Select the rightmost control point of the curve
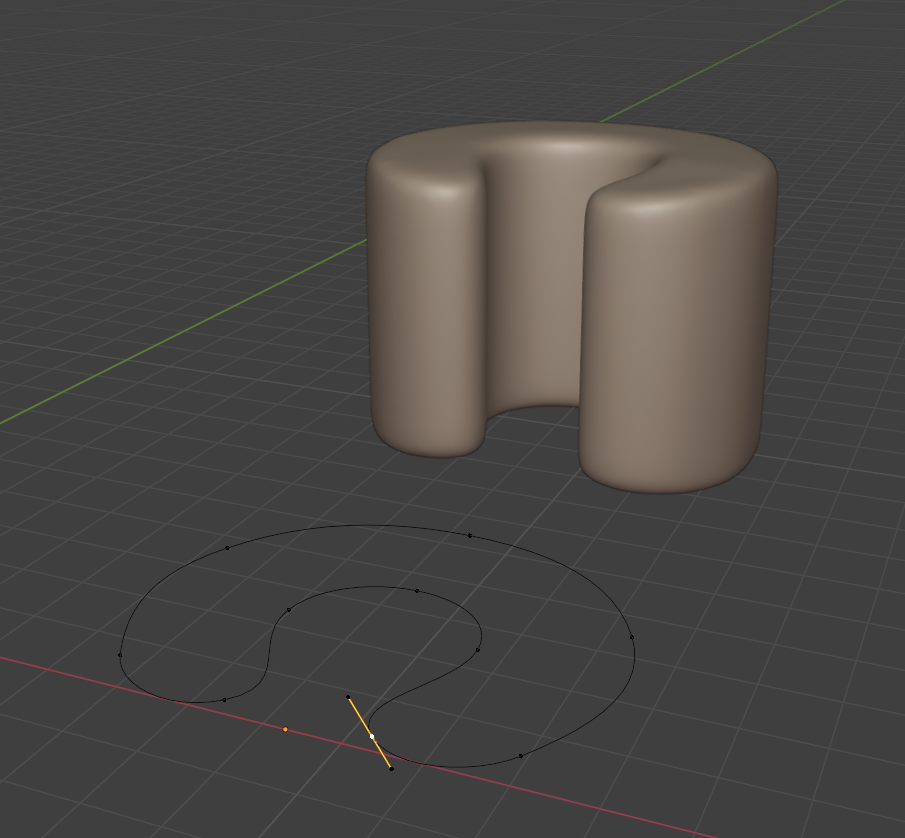Screen dimensions: 905x838 632,637
